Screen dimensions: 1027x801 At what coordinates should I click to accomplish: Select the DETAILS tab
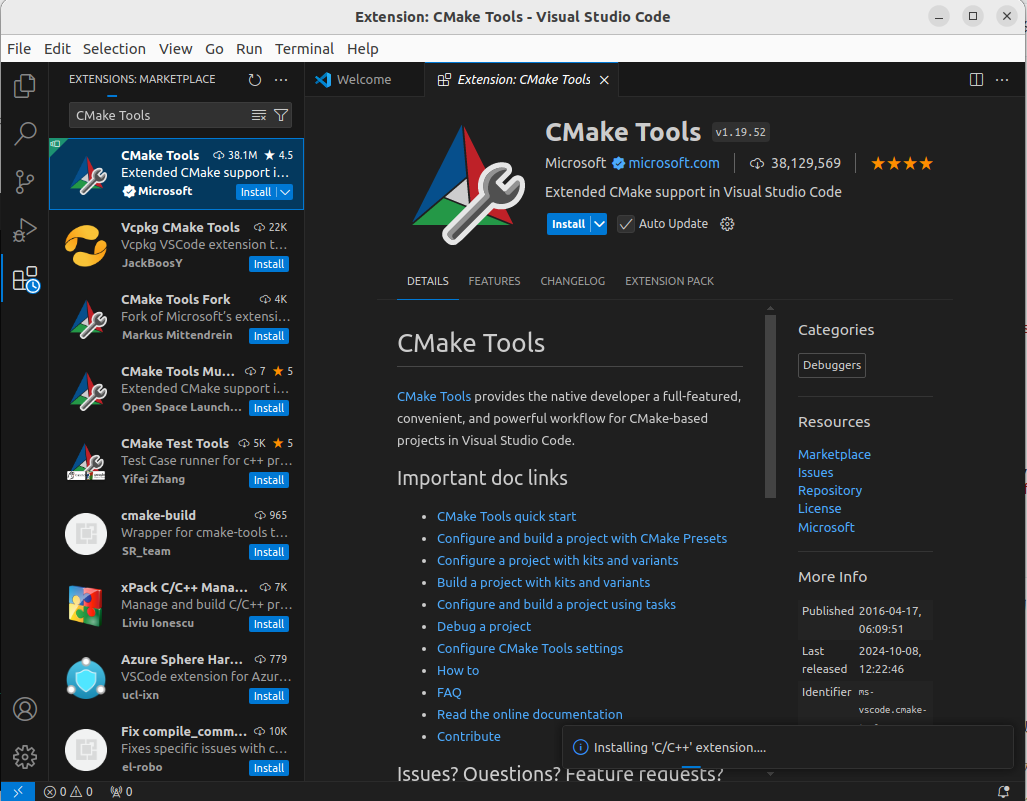point(428,281)
